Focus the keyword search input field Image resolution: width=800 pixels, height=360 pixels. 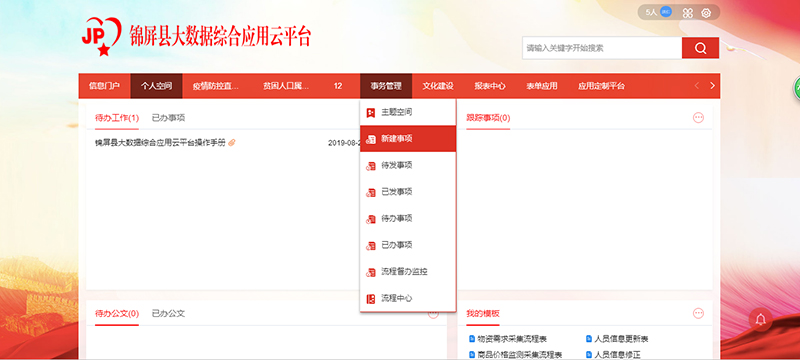coord(602,48)
